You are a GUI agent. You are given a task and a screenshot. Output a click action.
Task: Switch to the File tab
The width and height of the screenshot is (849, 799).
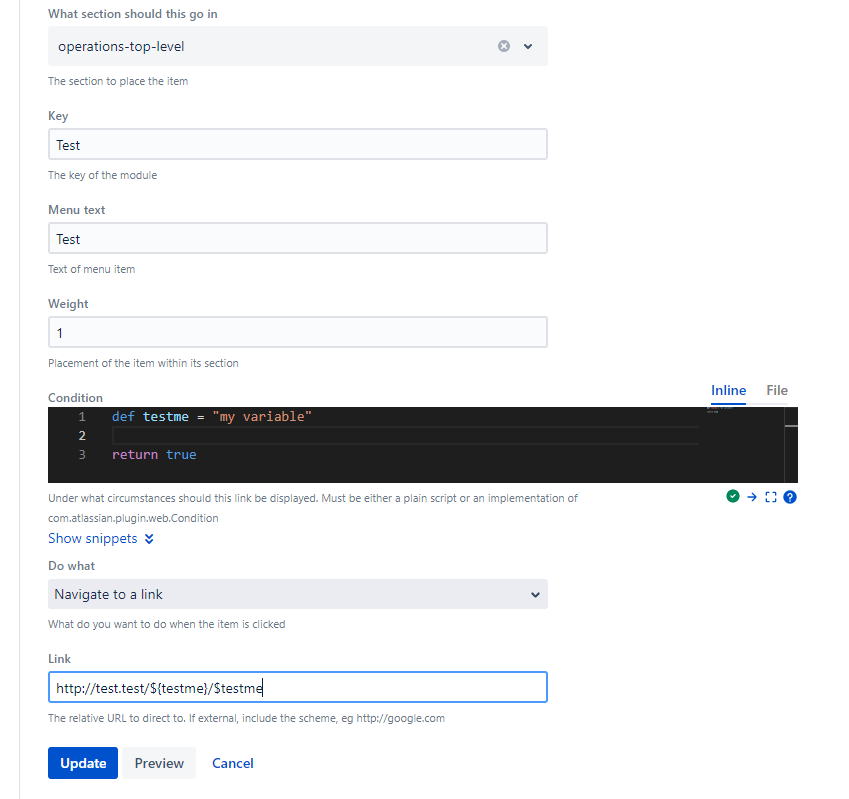[x=777, y=391]
